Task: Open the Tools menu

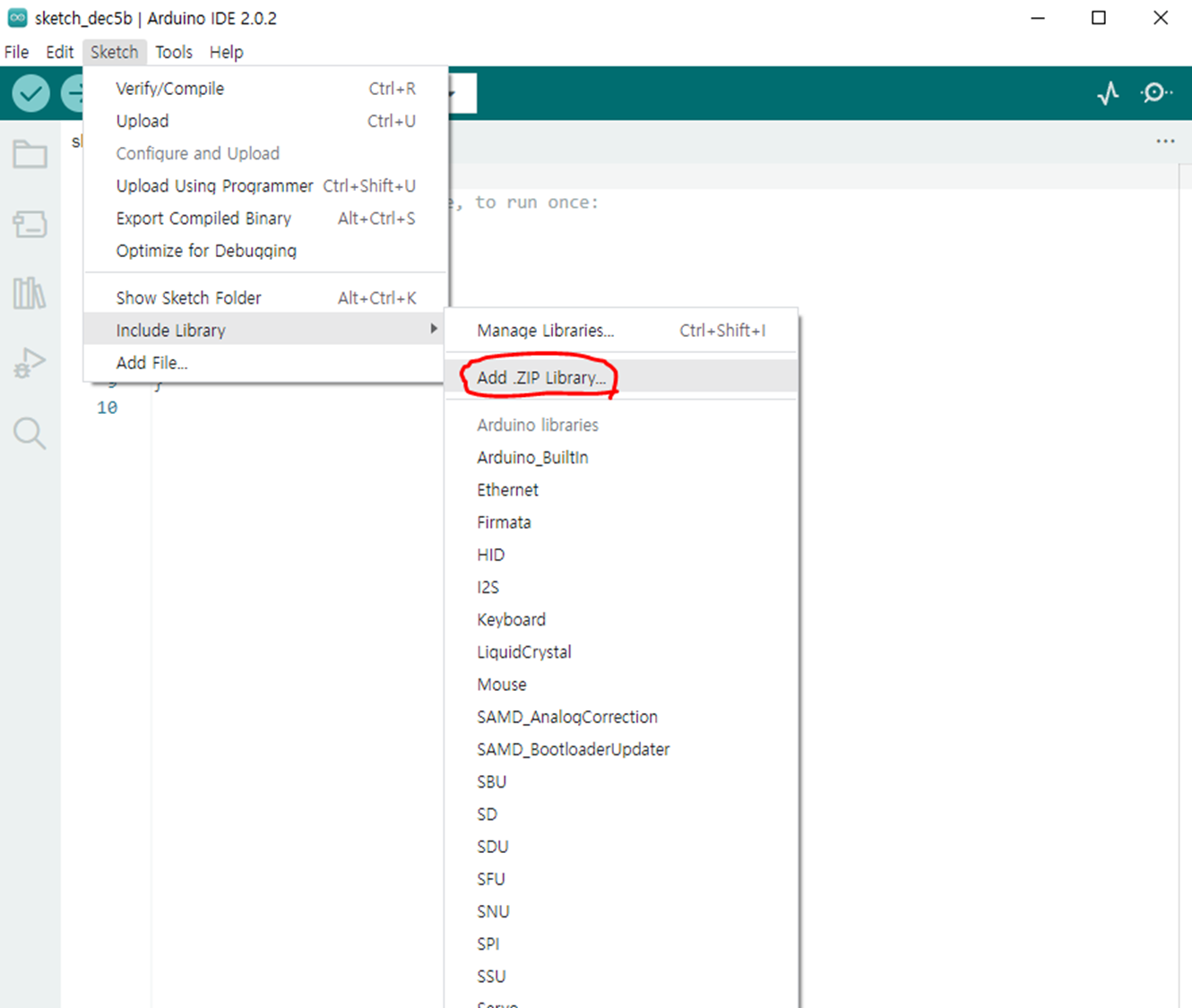Action: coord(174,52)
